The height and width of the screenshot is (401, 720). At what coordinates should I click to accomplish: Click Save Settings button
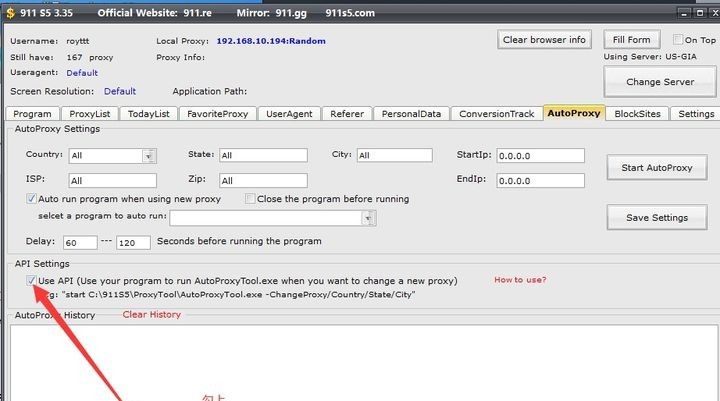tap(657, 218)
